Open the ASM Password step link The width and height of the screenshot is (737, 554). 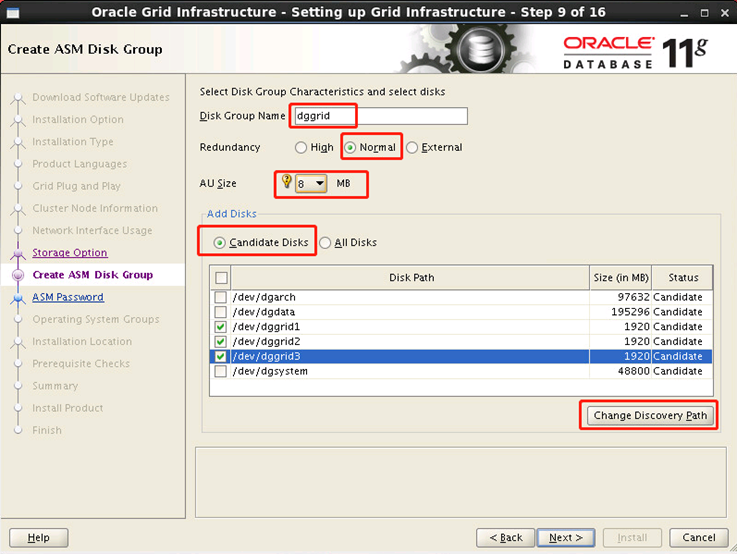(68, 297)
